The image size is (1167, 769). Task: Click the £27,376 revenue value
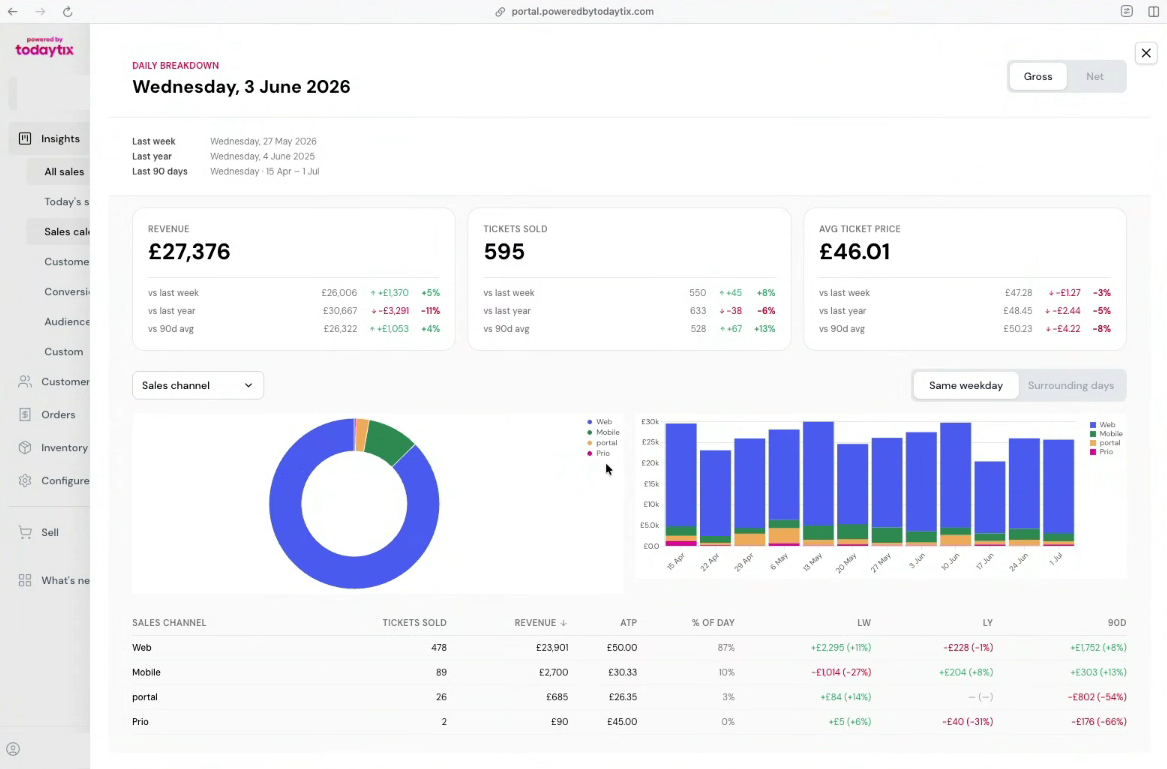click(x=189, y=252)
